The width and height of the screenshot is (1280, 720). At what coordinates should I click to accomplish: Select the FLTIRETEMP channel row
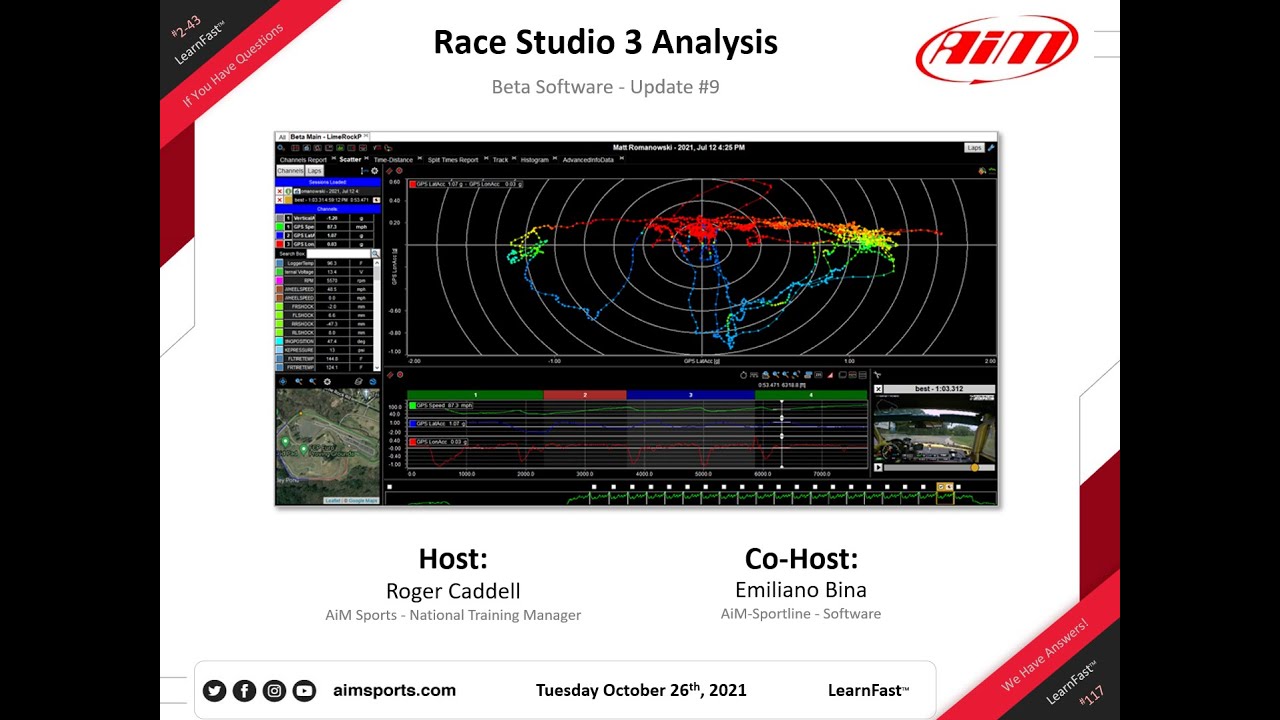tap(325, 359)
